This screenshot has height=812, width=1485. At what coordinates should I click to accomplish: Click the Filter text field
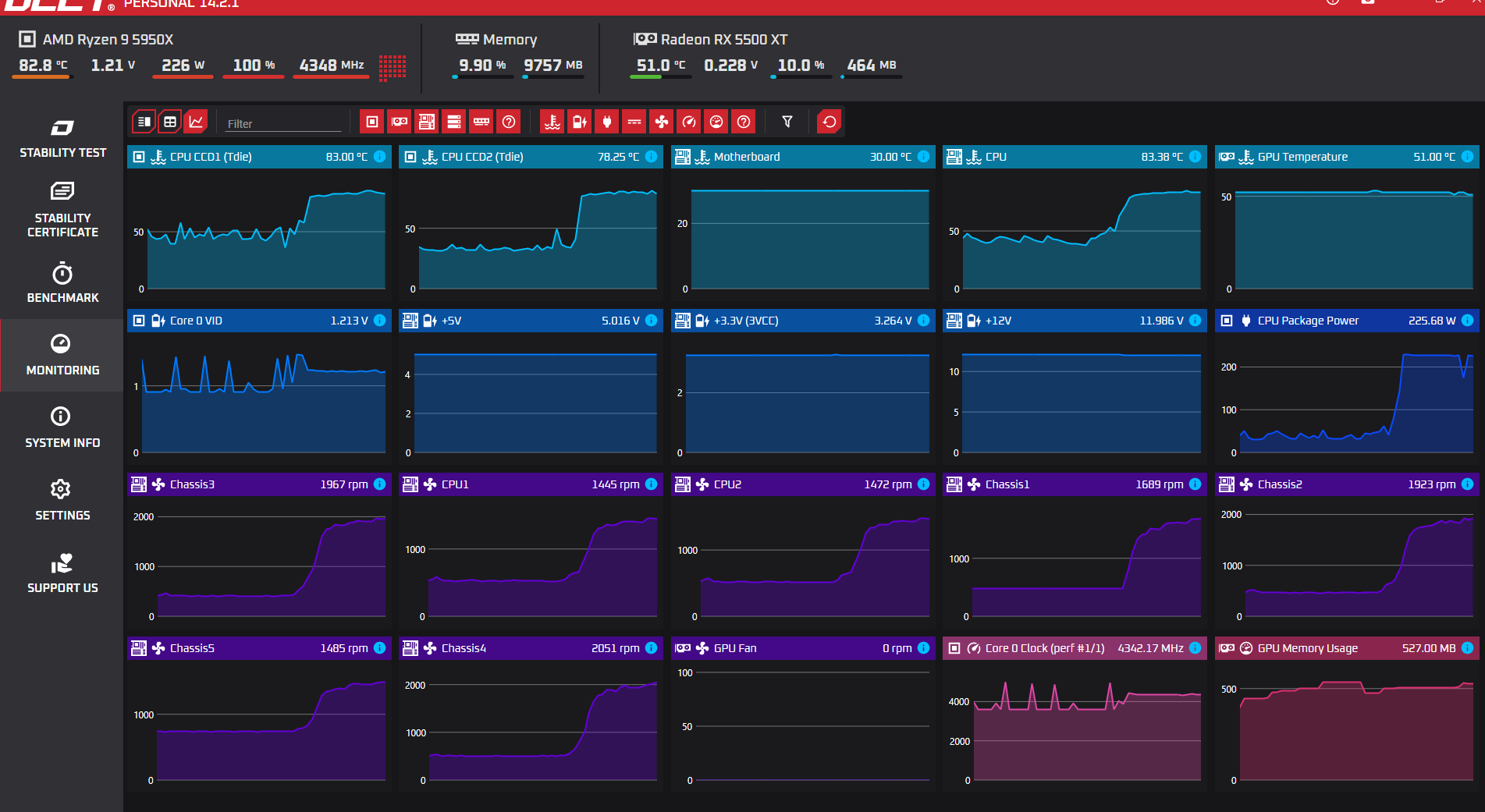click(284, 123)
